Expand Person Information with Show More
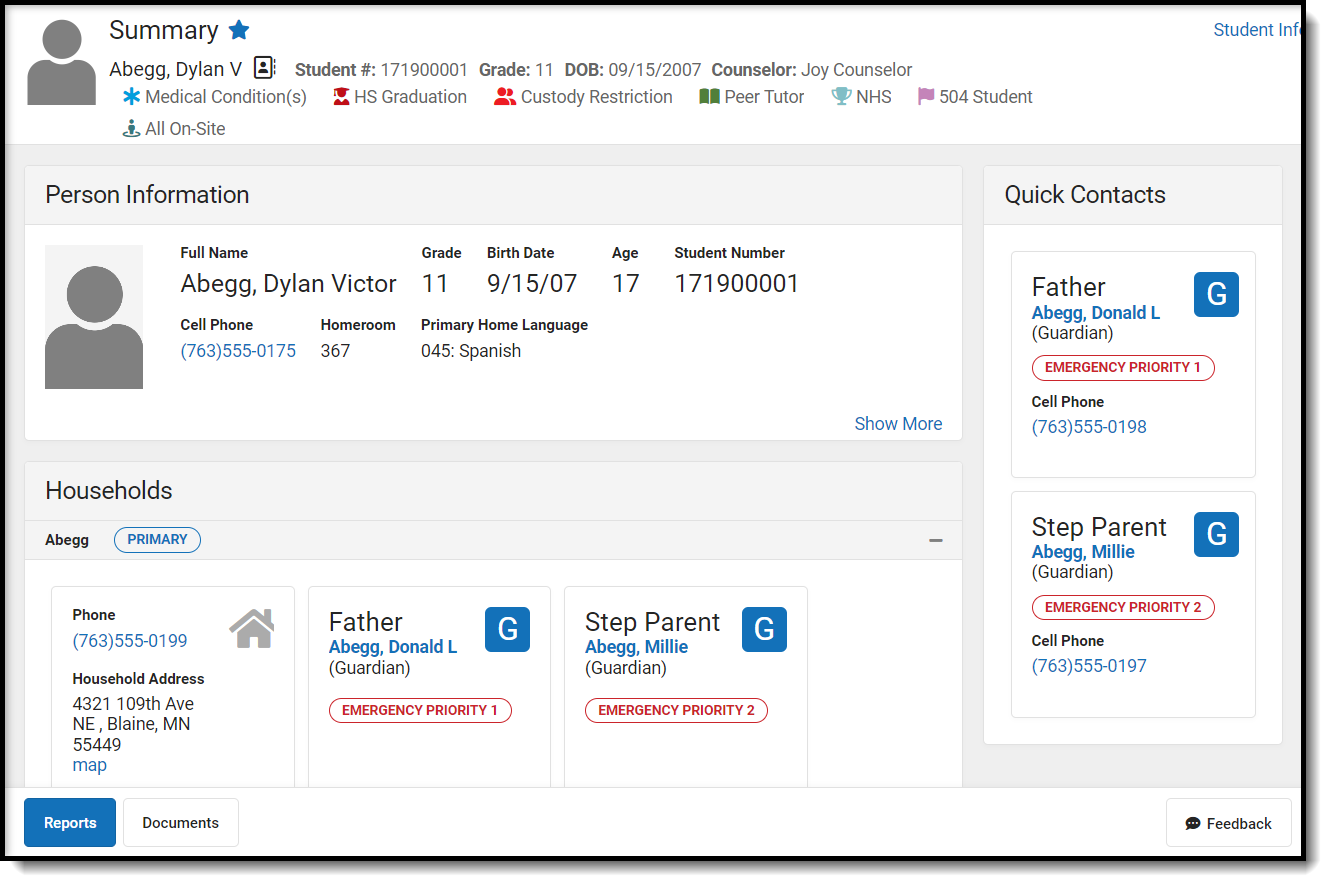 pyautogui.click(x=897, y=424)
